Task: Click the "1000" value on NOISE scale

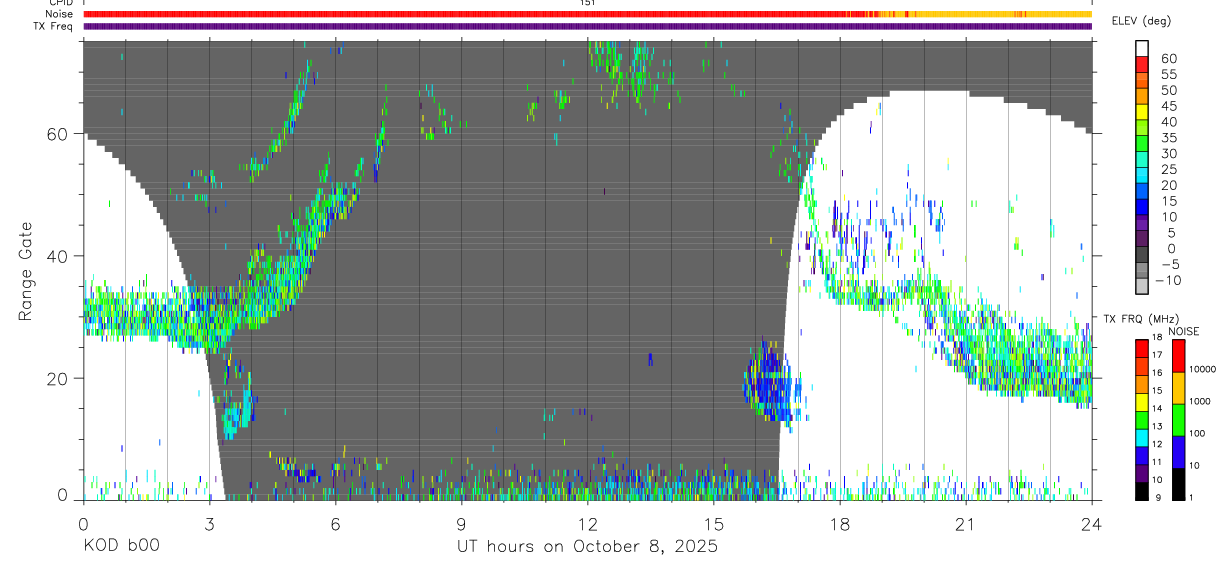Action: click(1198, 401)
